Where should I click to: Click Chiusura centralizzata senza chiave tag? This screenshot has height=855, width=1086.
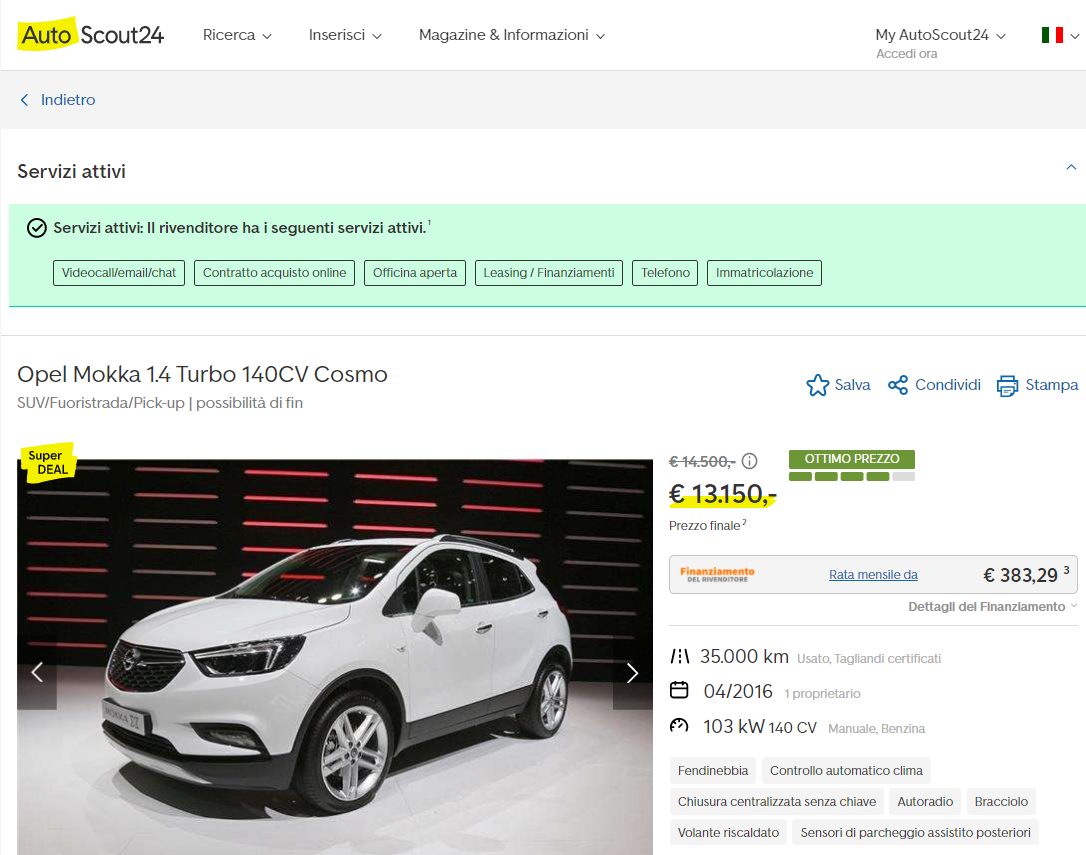pyautogui.click(x=776, y=802)
